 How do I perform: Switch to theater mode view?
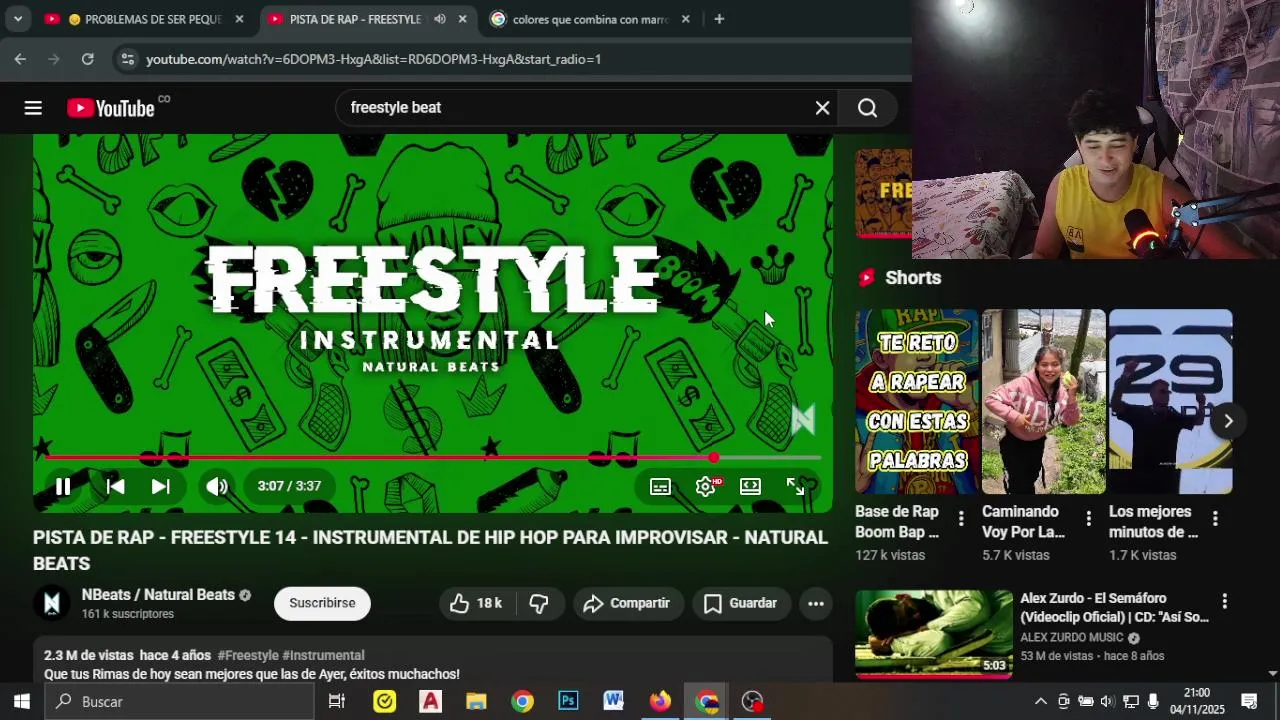(750, 487)
